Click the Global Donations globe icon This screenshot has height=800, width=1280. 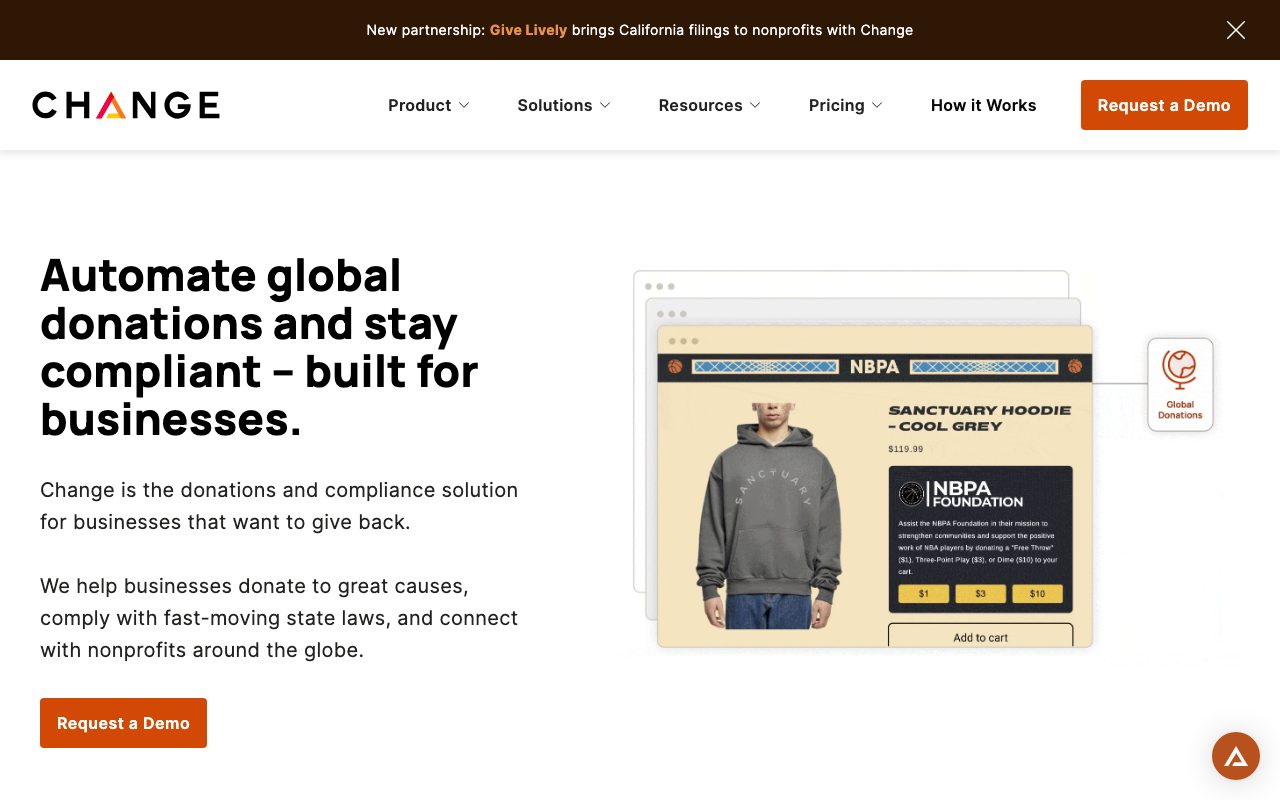pos(1180,370)
